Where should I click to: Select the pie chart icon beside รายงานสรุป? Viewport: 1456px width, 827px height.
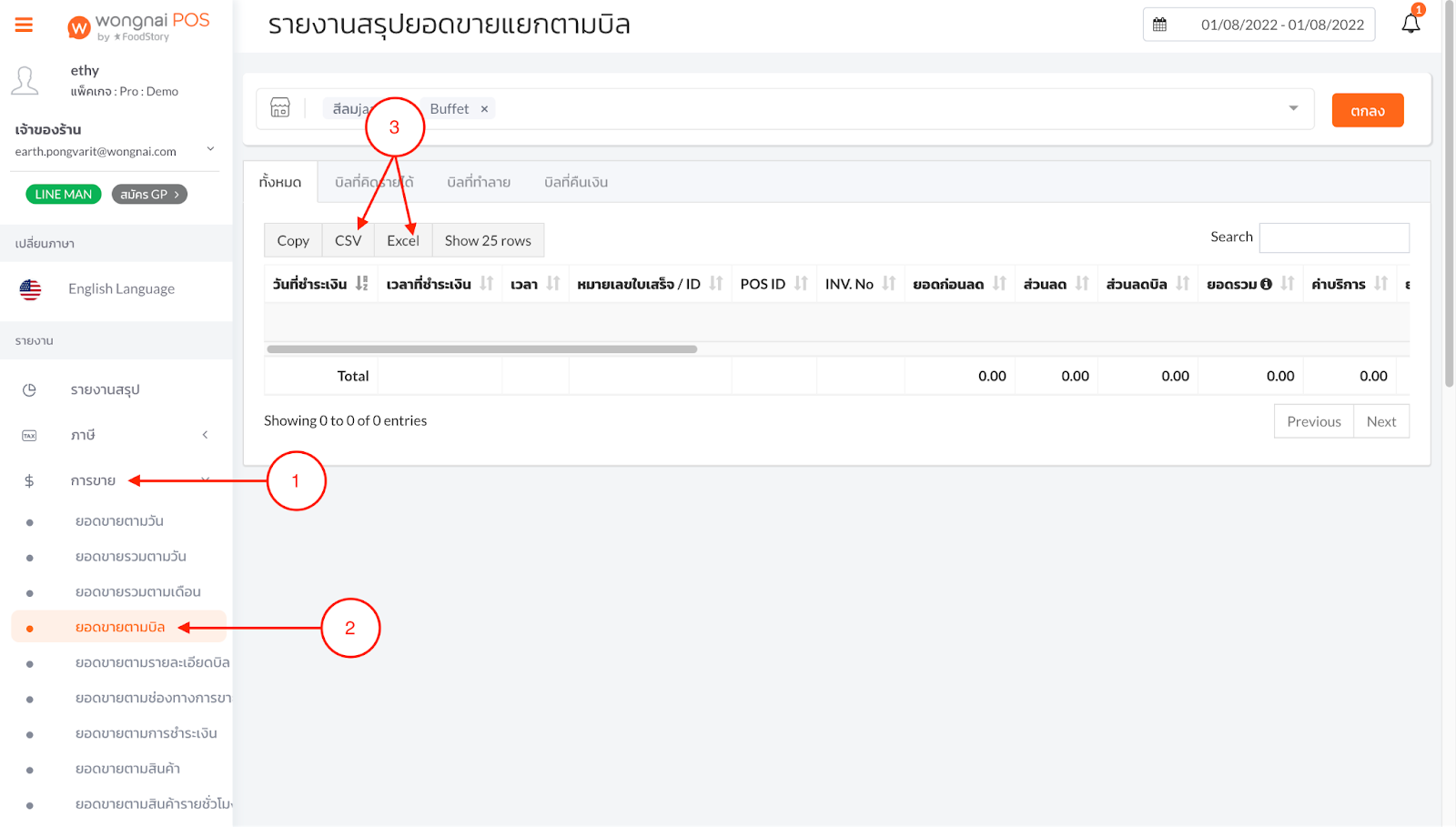pos(28,389)
